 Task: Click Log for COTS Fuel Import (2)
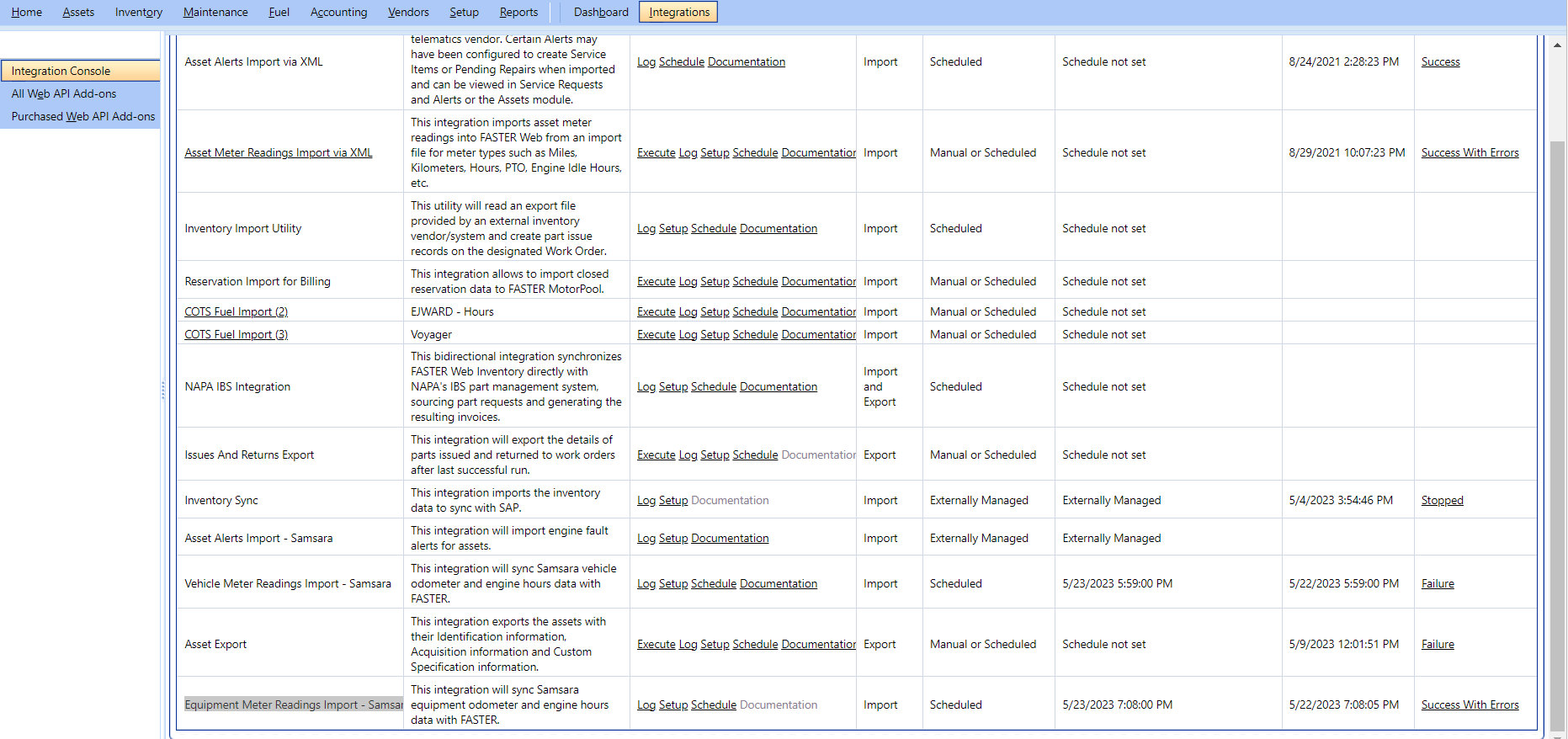click(x=688, y=311)
